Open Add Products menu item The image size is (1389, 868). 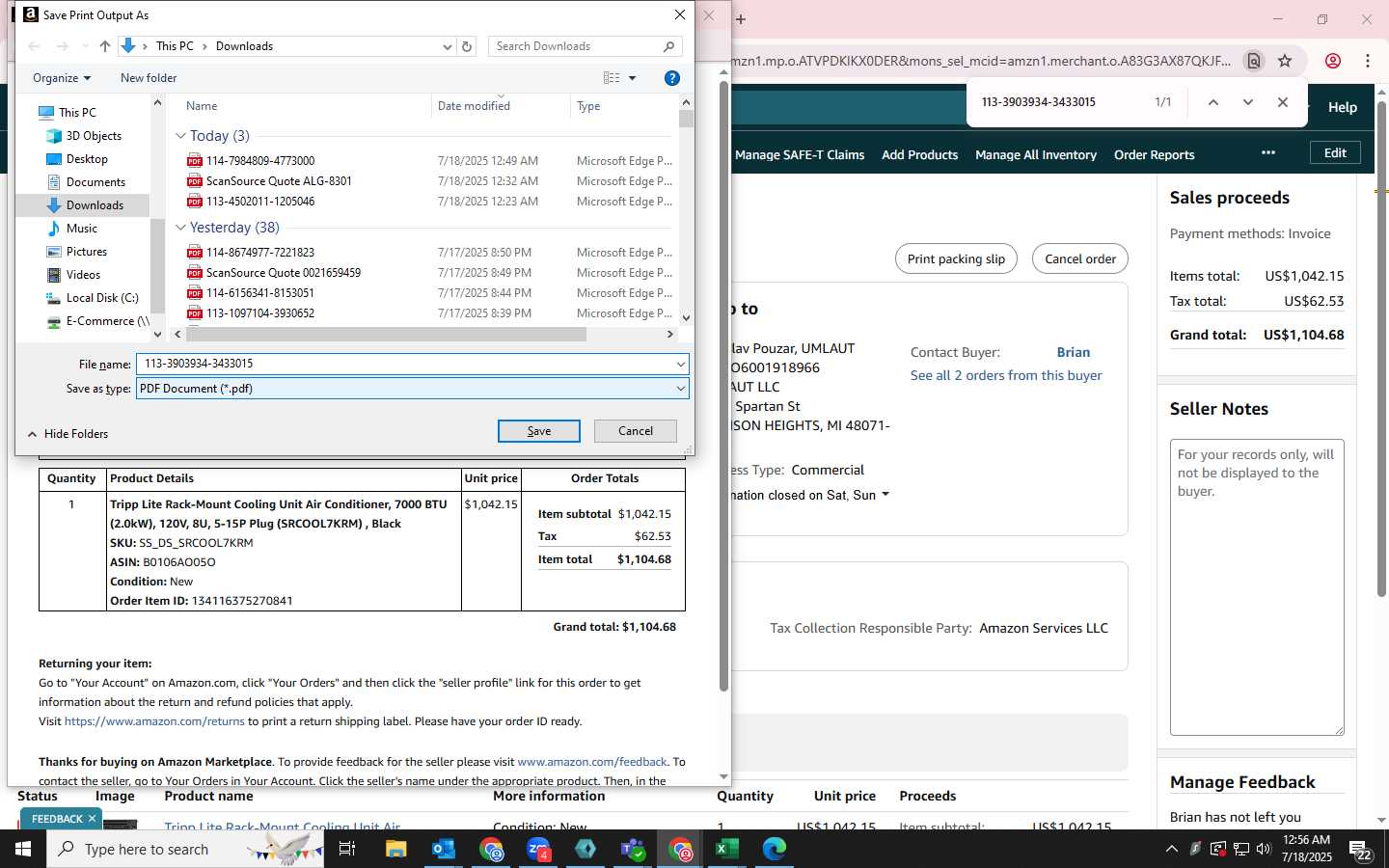click(919, 154)
